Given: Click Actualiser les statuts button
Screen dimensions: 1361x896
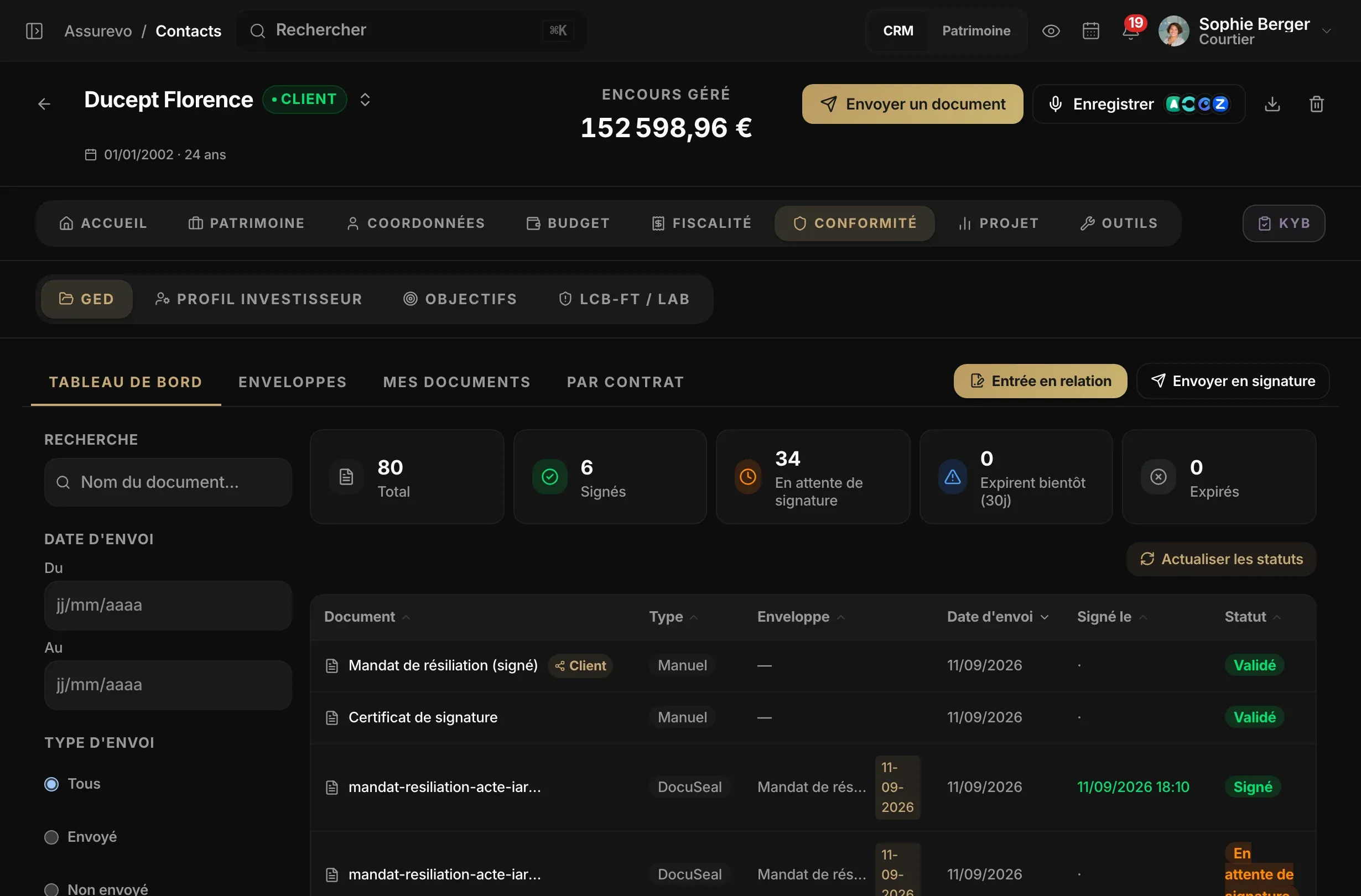Looking at the screenshot, I should (1221, 559).
